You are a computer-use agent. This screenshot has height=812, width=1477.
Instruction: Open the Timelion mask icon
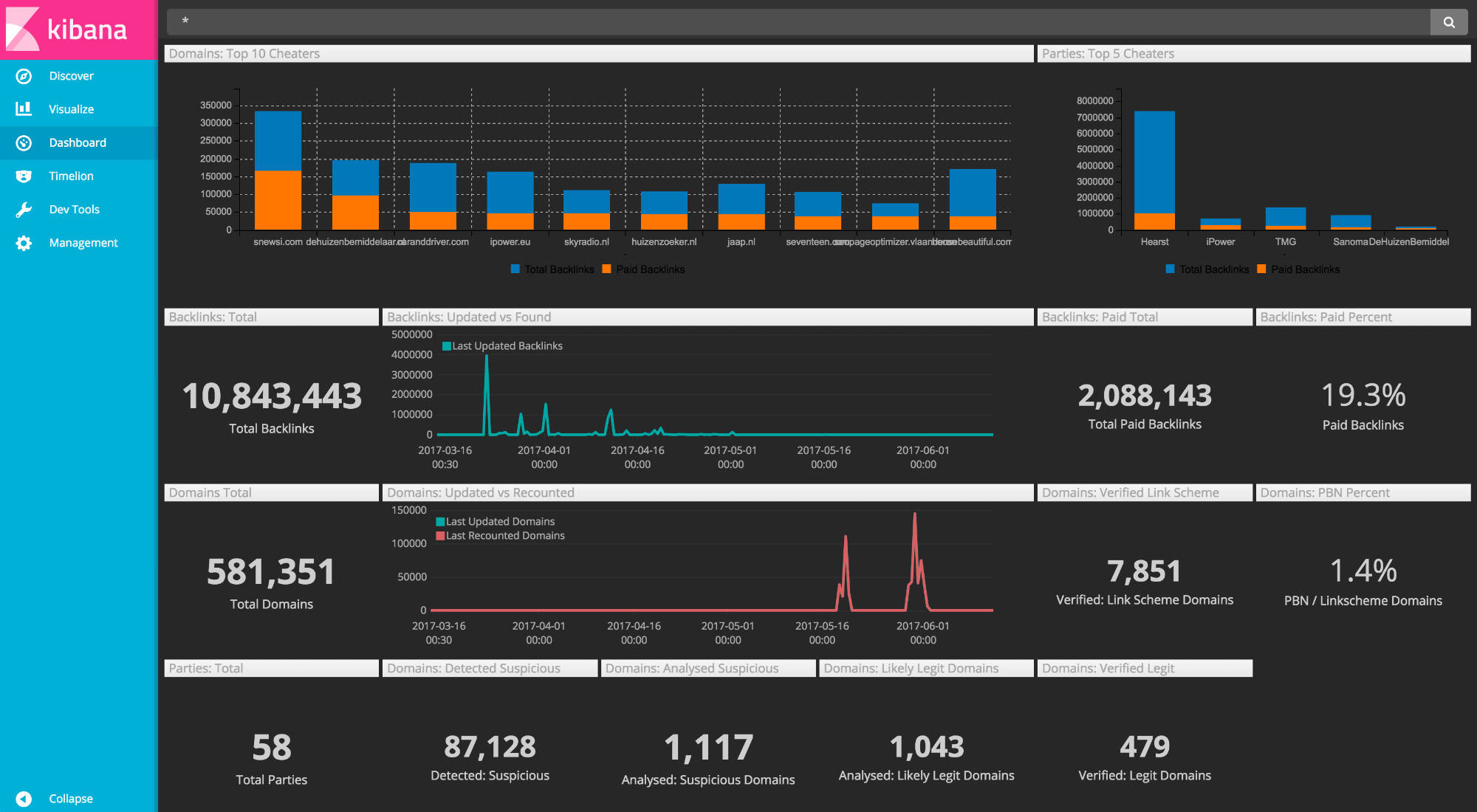point(24,176)
